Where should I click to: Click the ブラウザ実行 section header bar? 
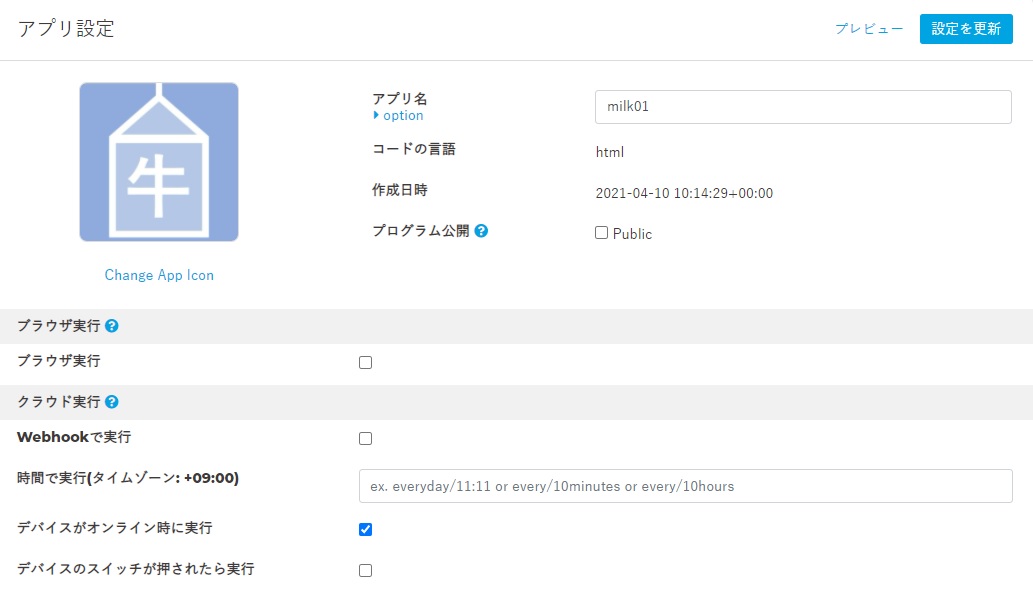(x=516, y=326)
